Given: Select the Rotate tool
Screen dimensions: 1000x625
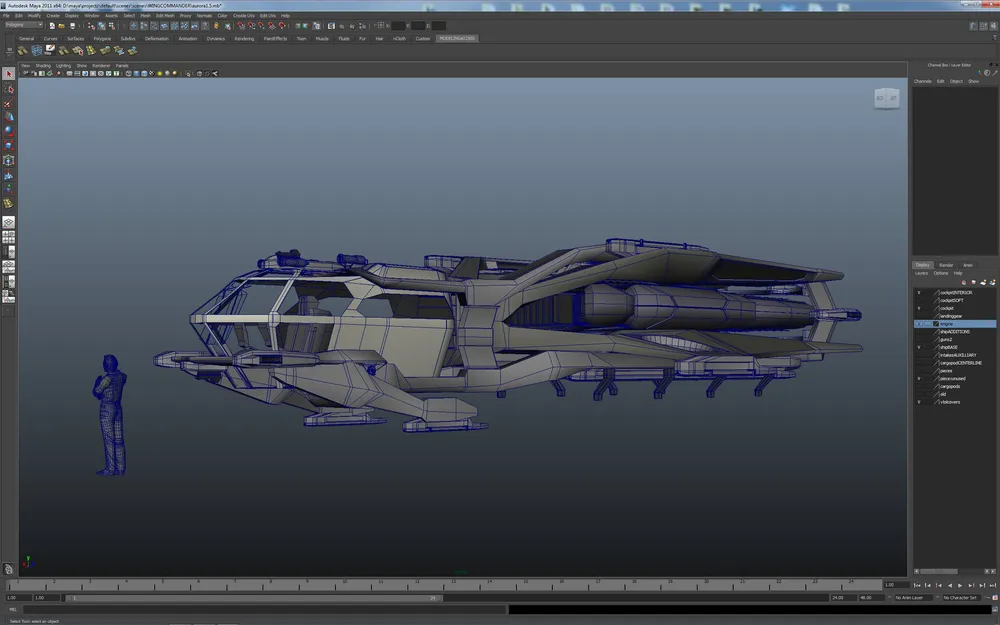Looking at the screenshot, I should click(9, 131).
